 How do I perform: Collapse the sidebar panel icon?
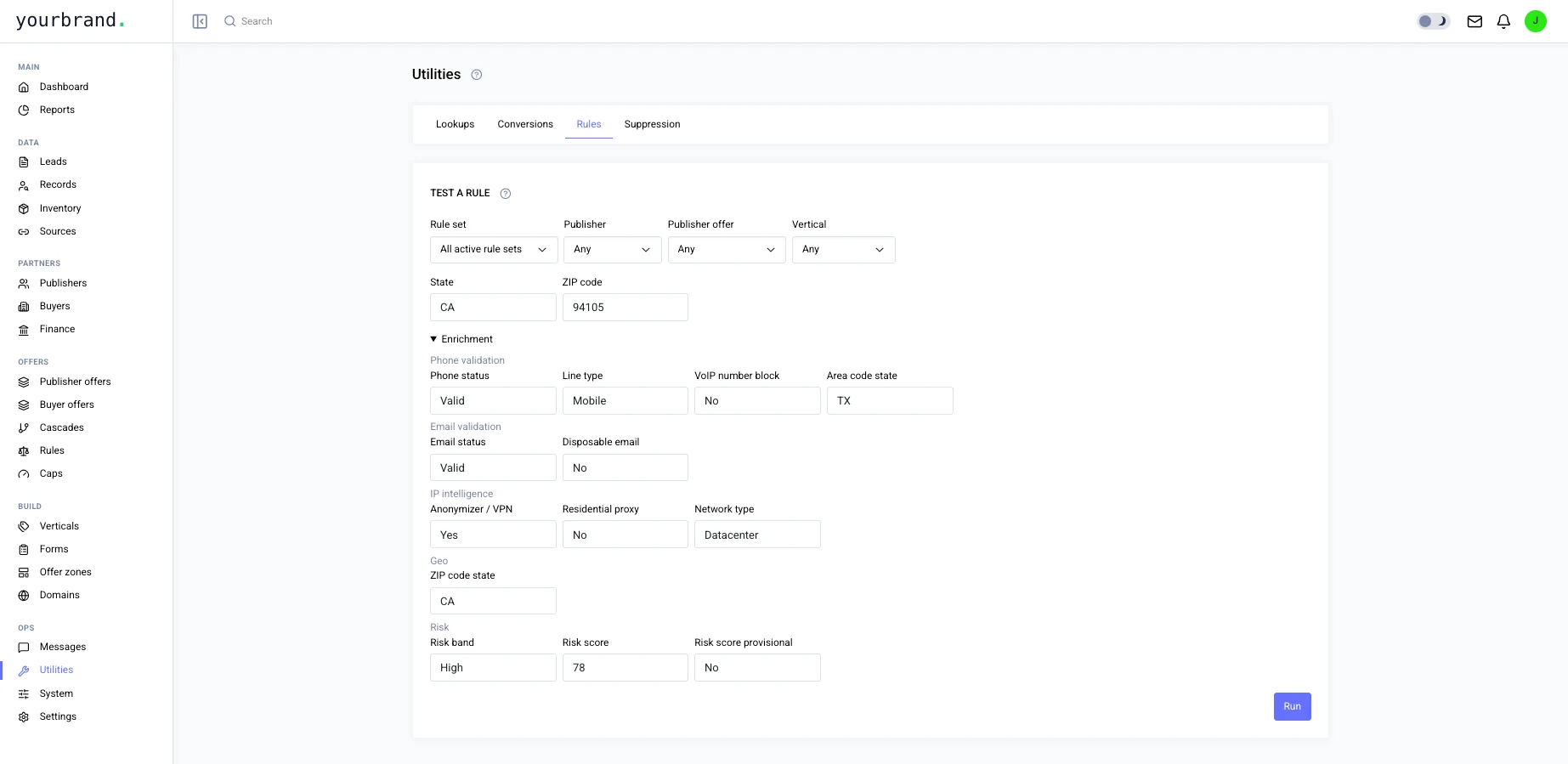(x=200, y=21)
